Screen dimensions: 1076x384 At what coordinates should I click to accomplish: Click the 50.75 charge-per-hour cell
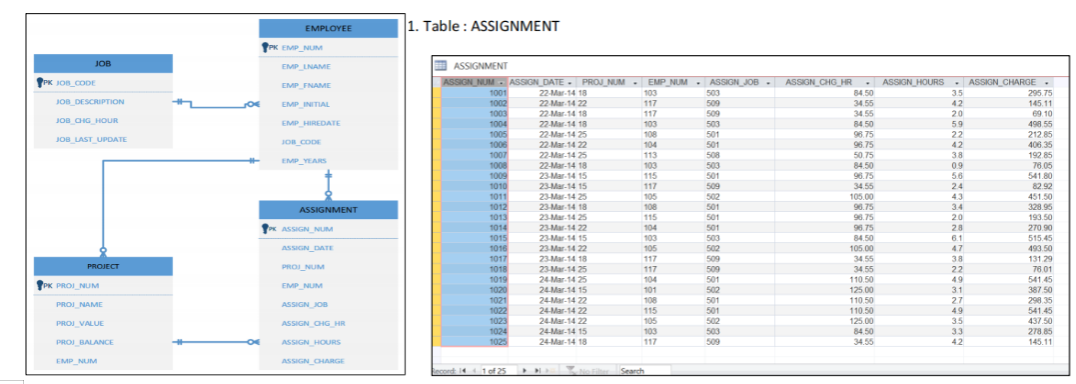[825, 154]
